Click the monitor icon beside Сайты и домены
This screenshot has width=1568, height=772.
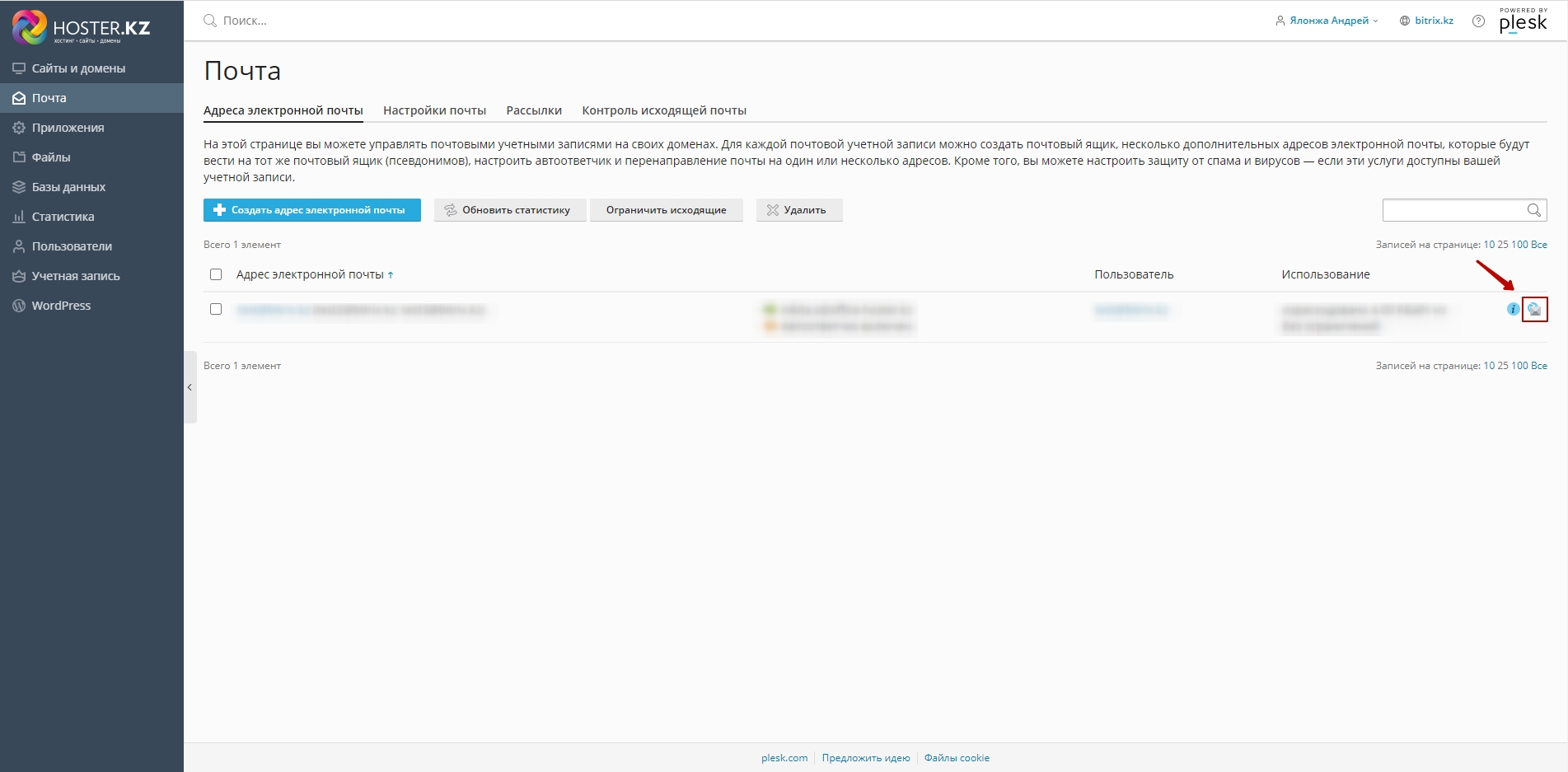tap(19, 68)
